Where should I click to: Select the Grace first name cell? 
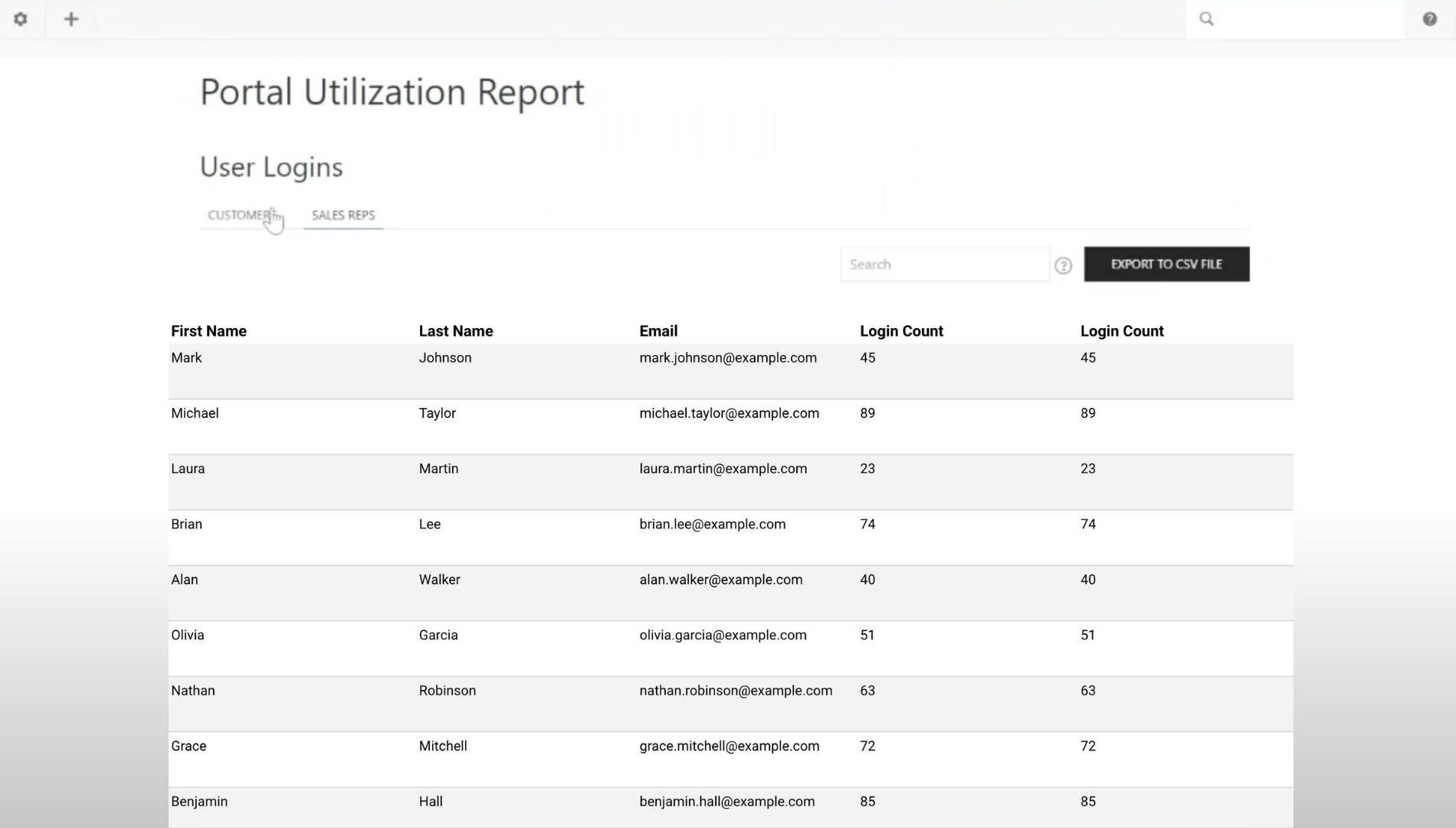click(189, 746)
